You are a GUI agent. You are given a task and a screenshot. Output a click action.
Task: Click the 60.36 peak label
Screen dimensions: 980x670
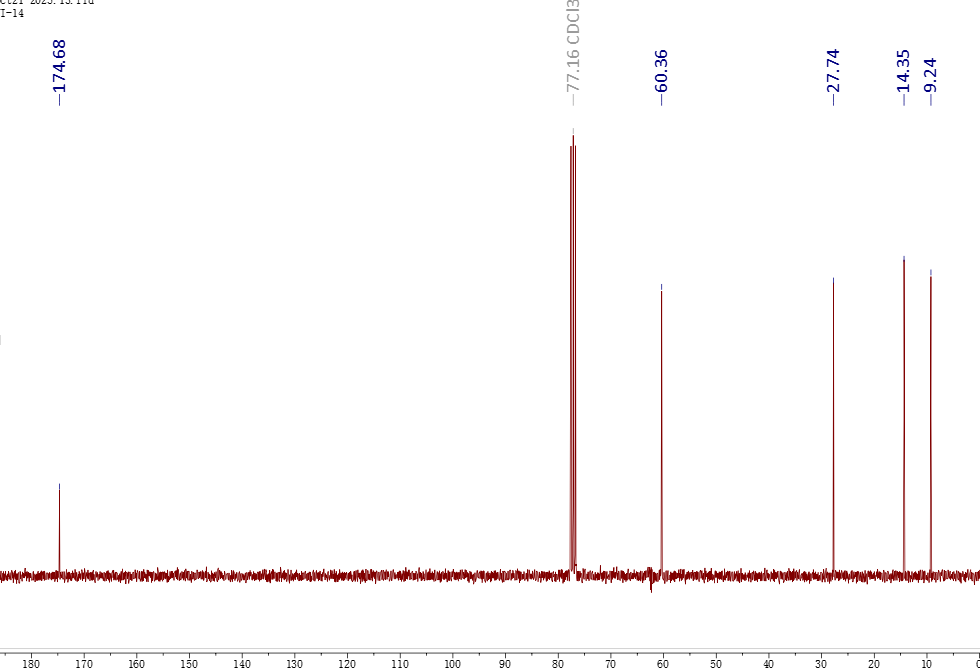coord(661,70)
